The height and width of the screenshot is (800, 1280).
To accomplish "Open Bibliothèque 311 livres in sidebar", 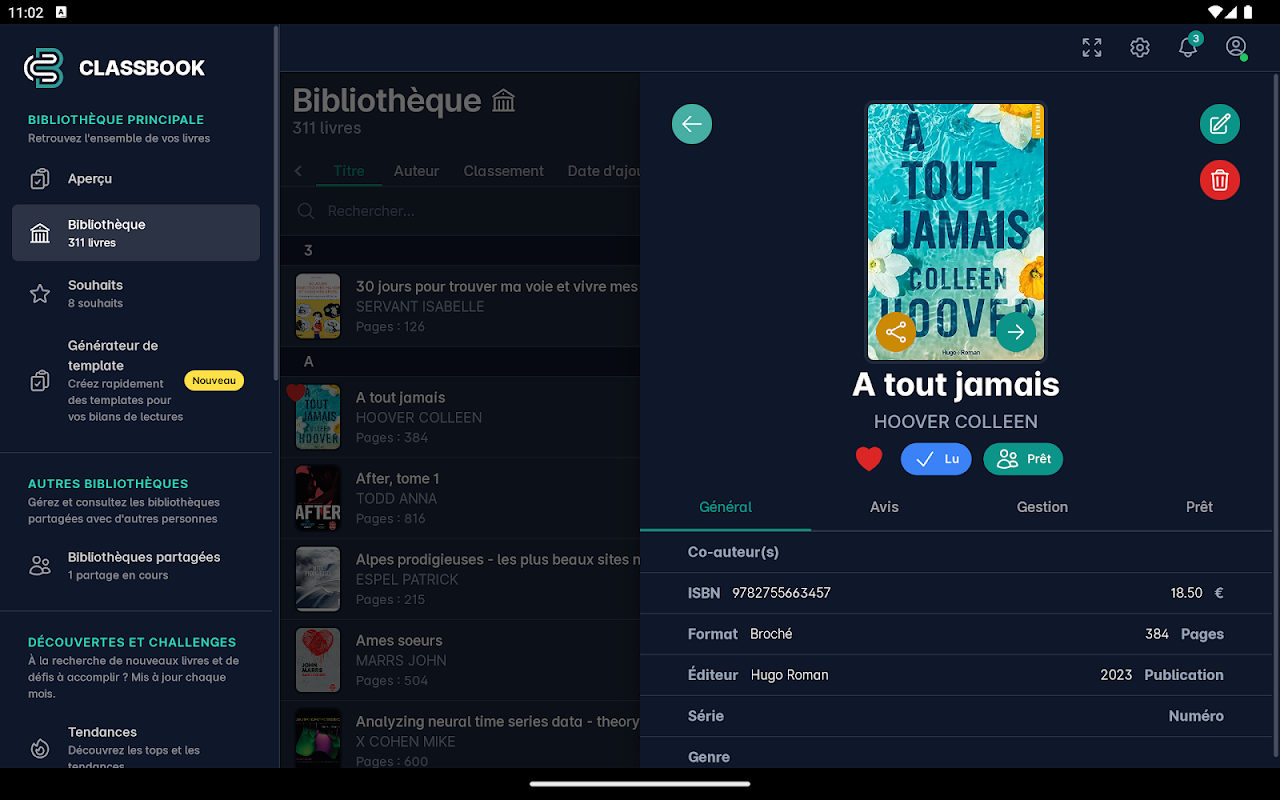I will [136, 233].
